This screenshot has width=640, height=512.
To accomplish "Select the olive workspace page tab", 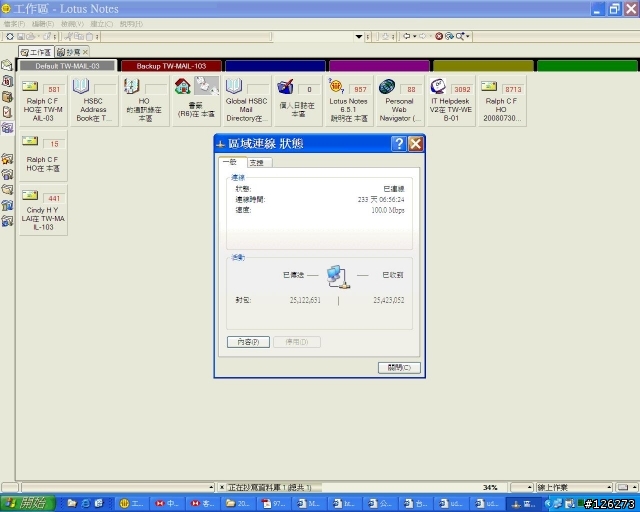I will pos(483,66).
